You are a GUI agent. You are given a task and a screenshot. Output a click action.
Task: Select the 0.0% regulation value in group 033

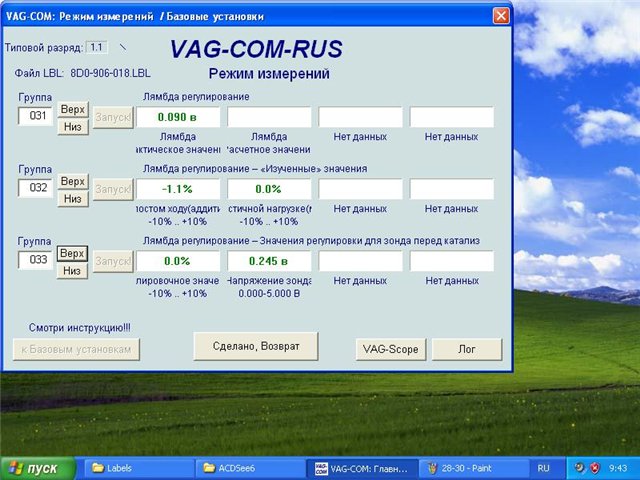click(x=178, y=261)
